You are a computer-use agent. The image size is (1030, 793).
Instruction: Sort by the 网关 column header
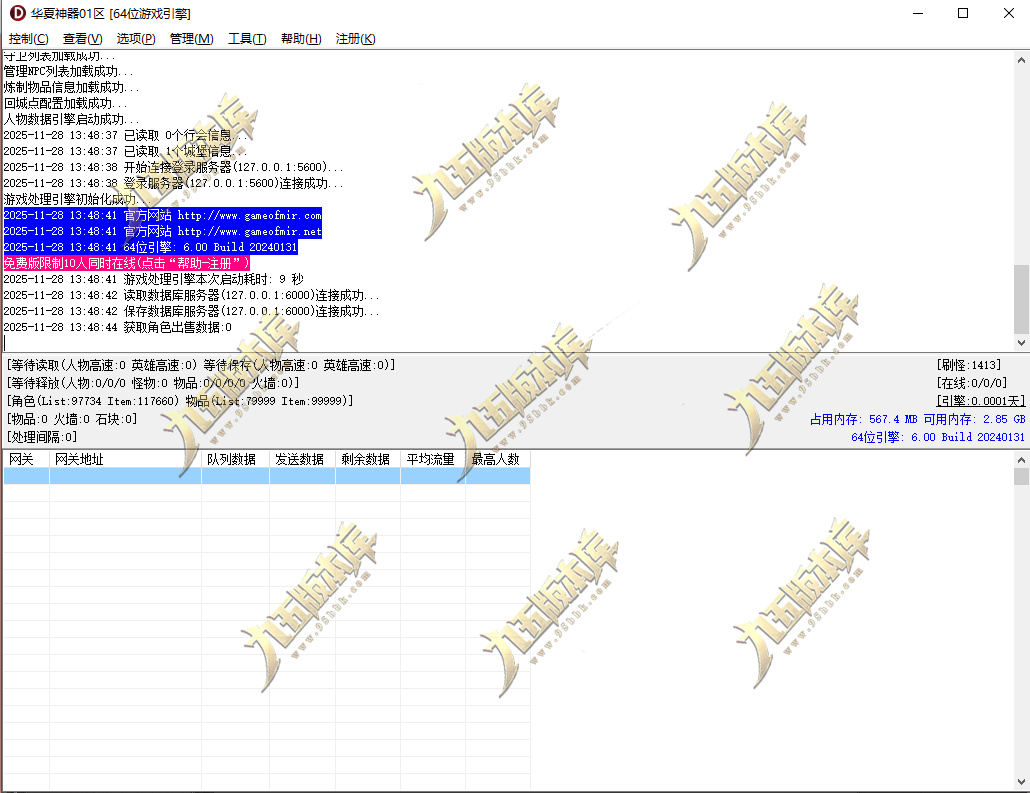[26, 459]
